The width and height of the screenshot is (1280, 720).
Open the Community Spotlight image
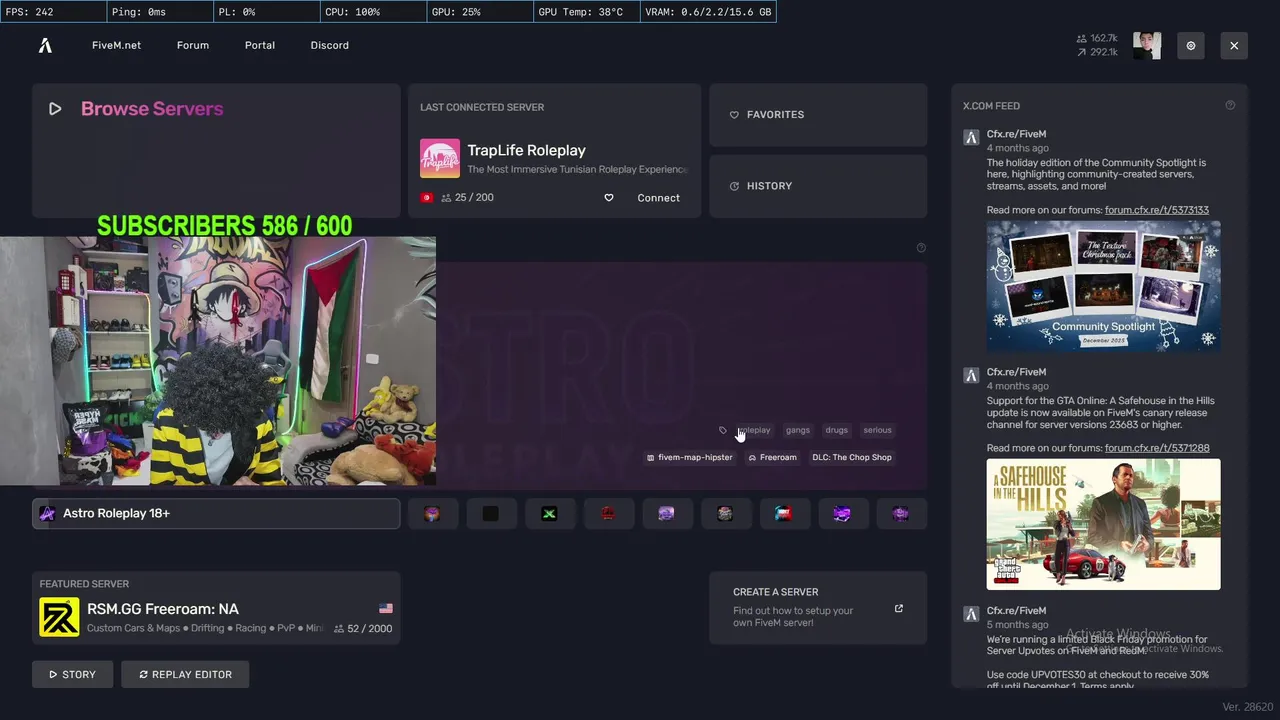pyautogui.click(x=1103, y=286)
